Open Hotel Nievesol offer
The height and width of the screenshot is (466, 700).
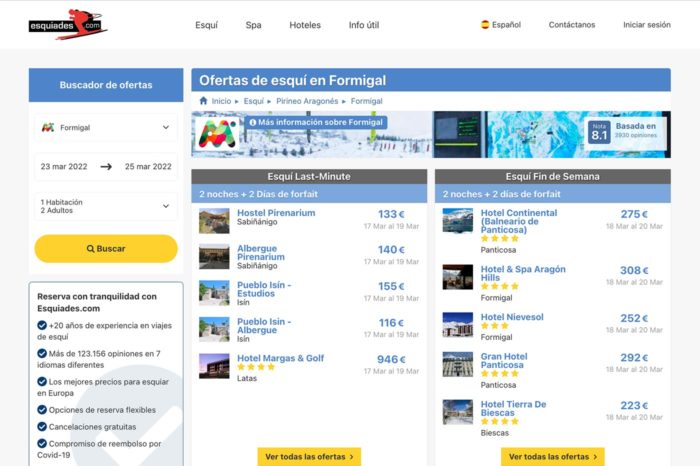(x=512, y=317)
